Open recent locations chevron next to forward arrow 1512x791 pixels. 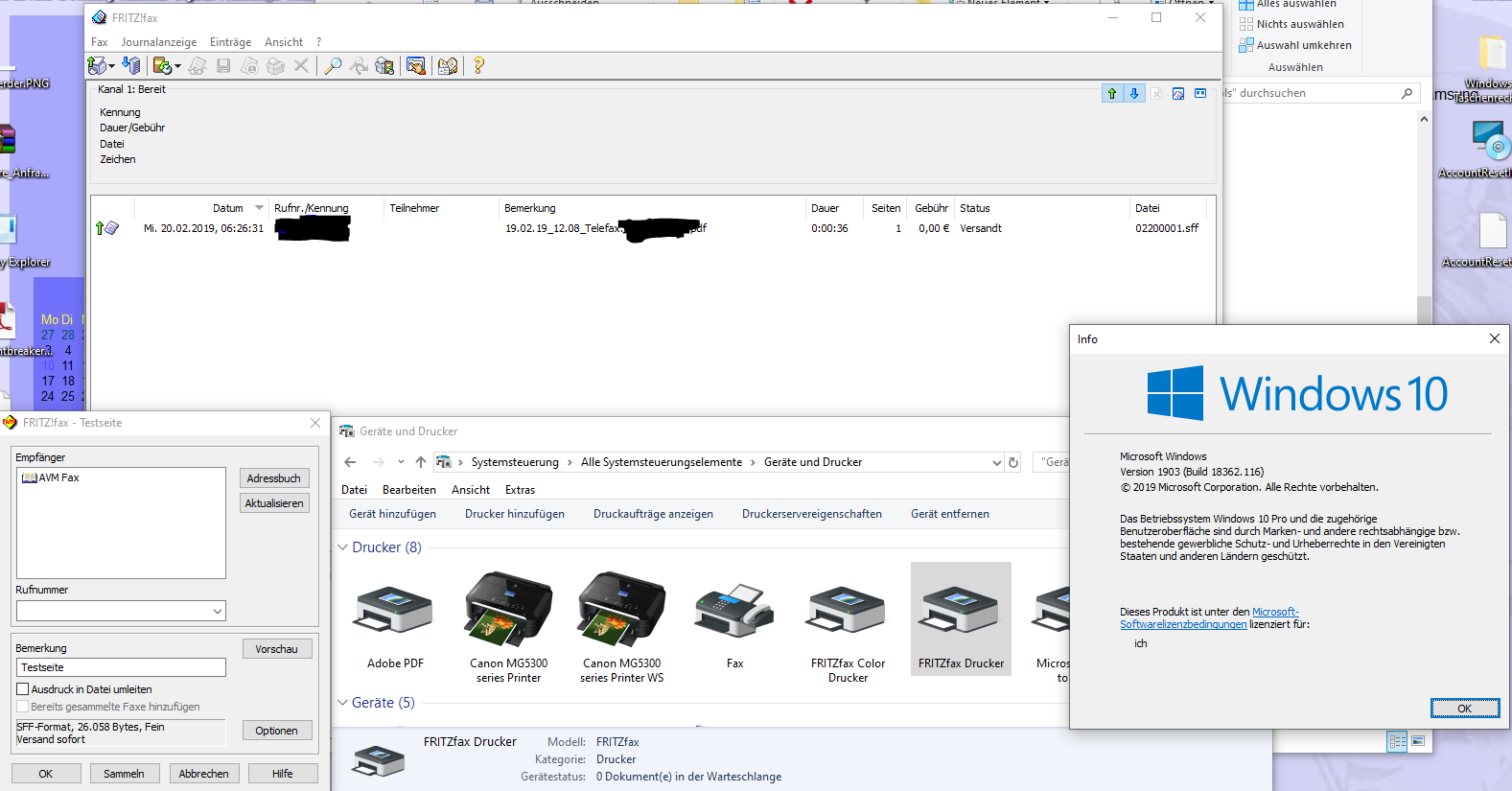[x=401, y=462]
